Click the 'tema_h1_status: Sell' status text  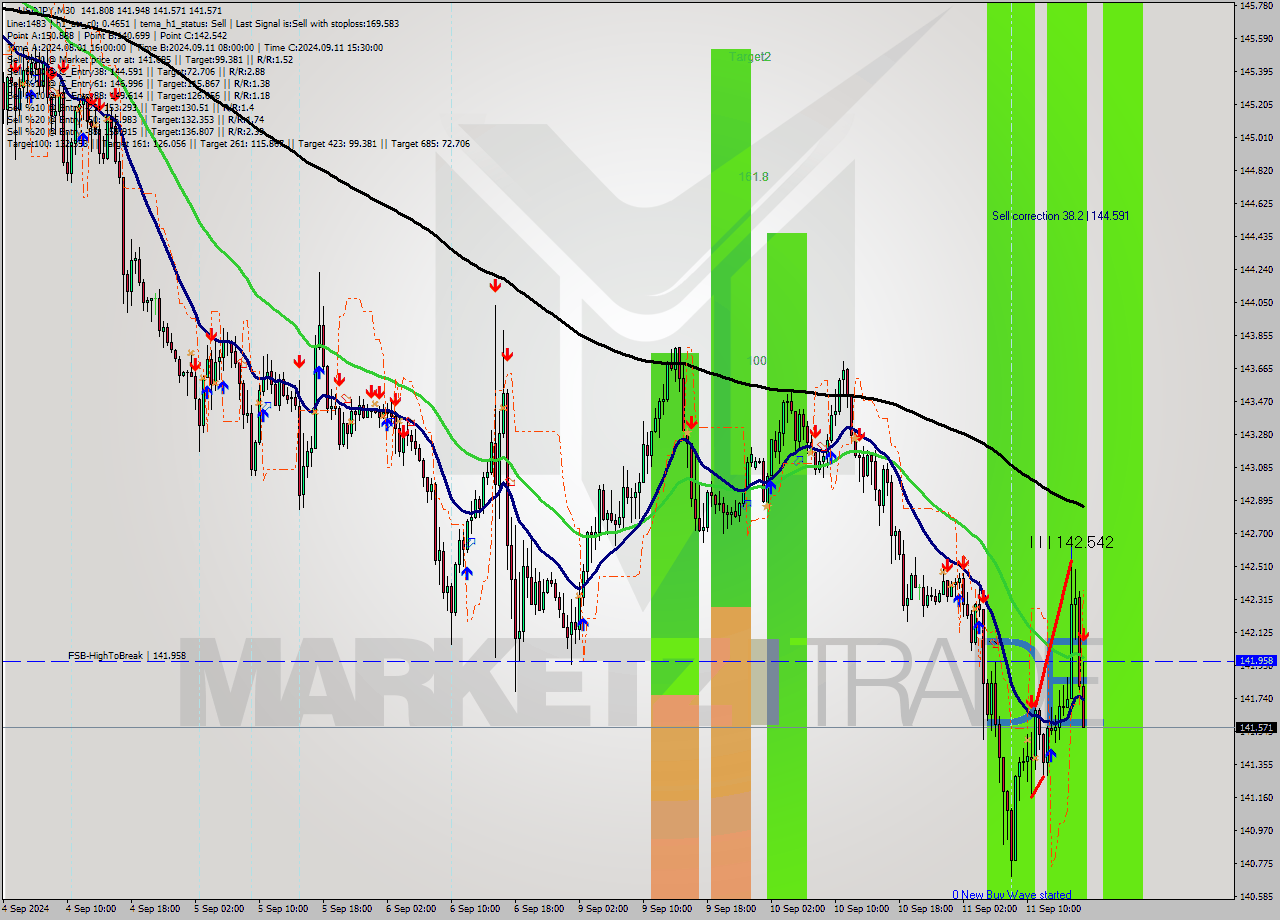point(183,24)
